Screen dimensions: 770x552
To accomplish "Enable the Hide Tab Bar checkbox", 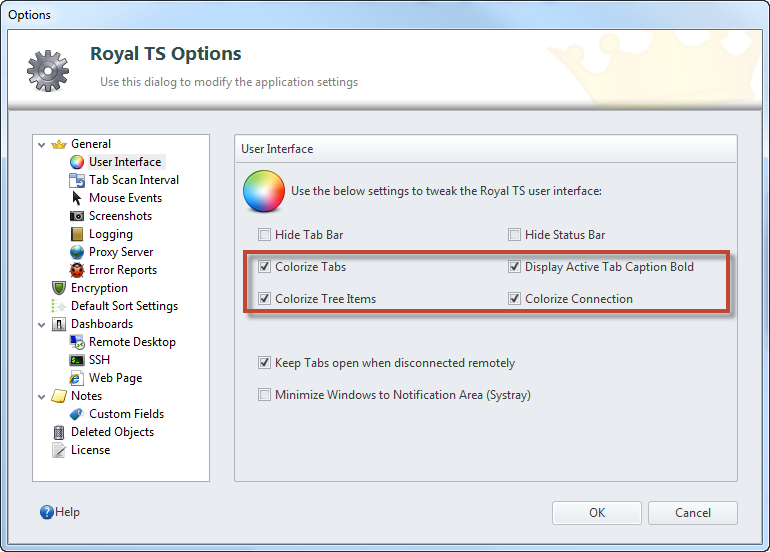I will [x=265, y=235].
